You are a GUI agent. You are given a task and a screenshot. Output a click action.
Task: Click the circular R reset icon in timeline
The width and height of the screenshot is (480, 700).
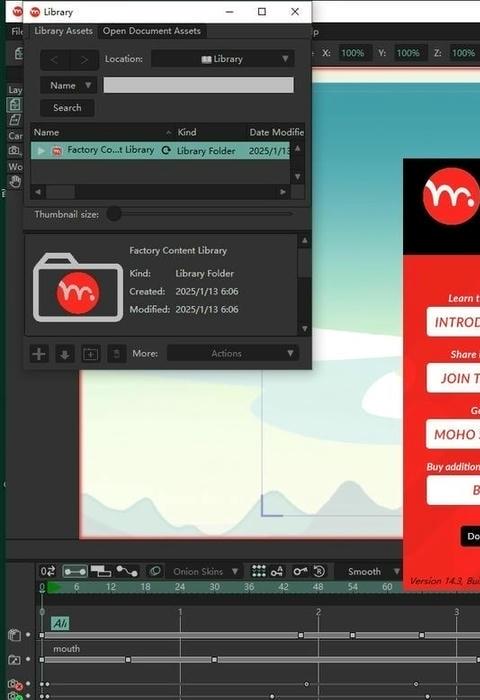pyautogui.click(x=319, y=571)
